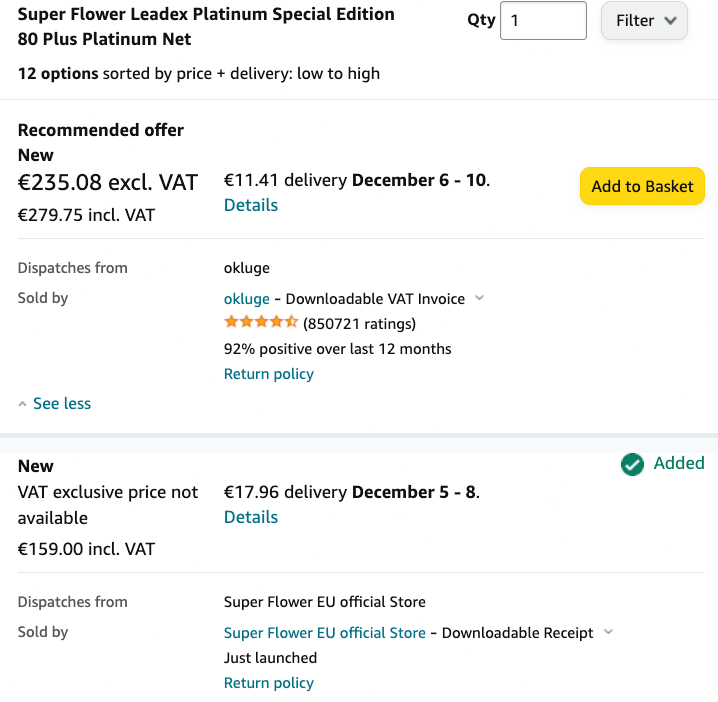The image size is (718, 702).
Task: Open Details for €11.41 delivery
Action: point(251,205)
